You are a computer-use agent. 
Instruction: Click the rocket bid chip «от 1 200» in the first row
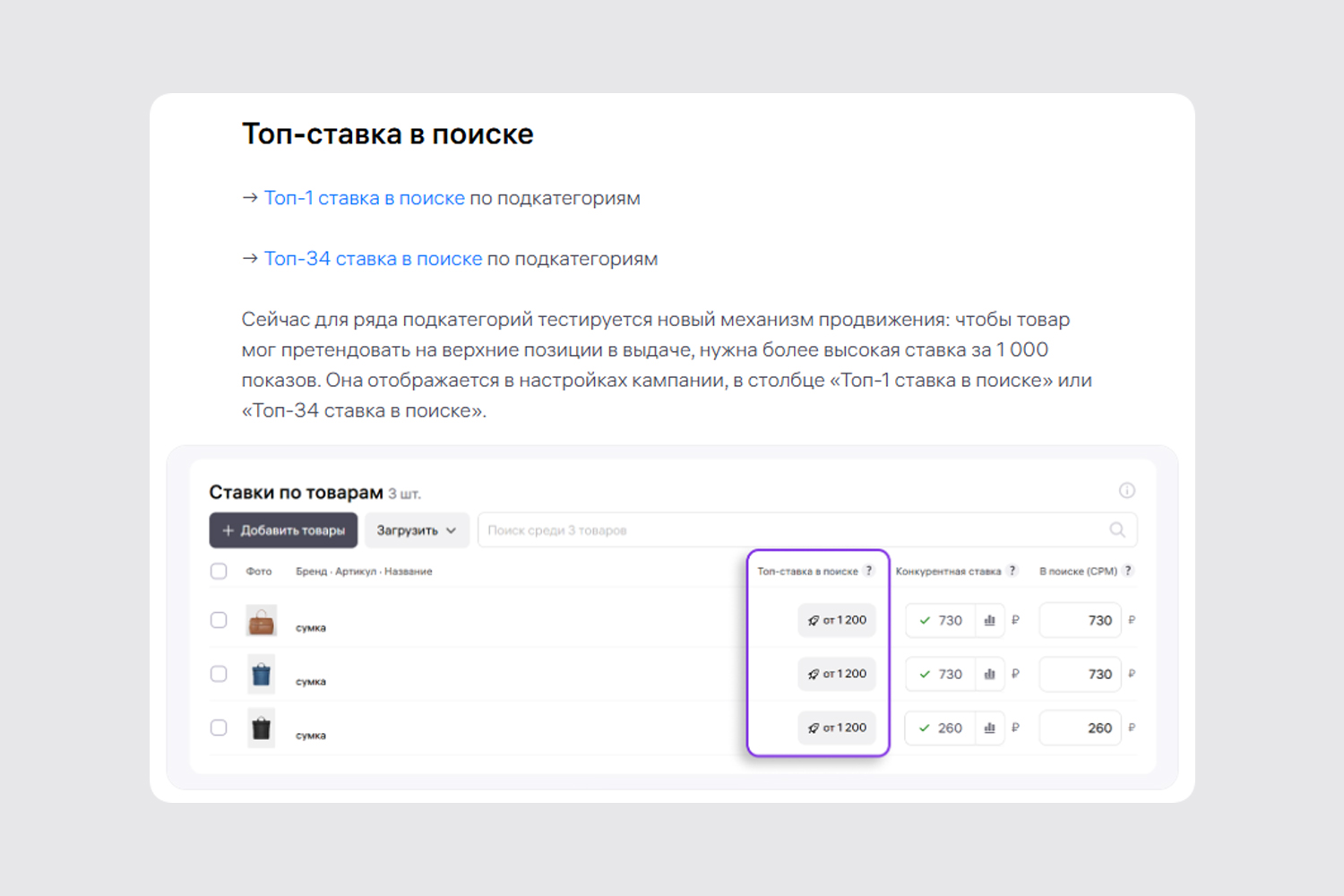[x=836, y=620]
